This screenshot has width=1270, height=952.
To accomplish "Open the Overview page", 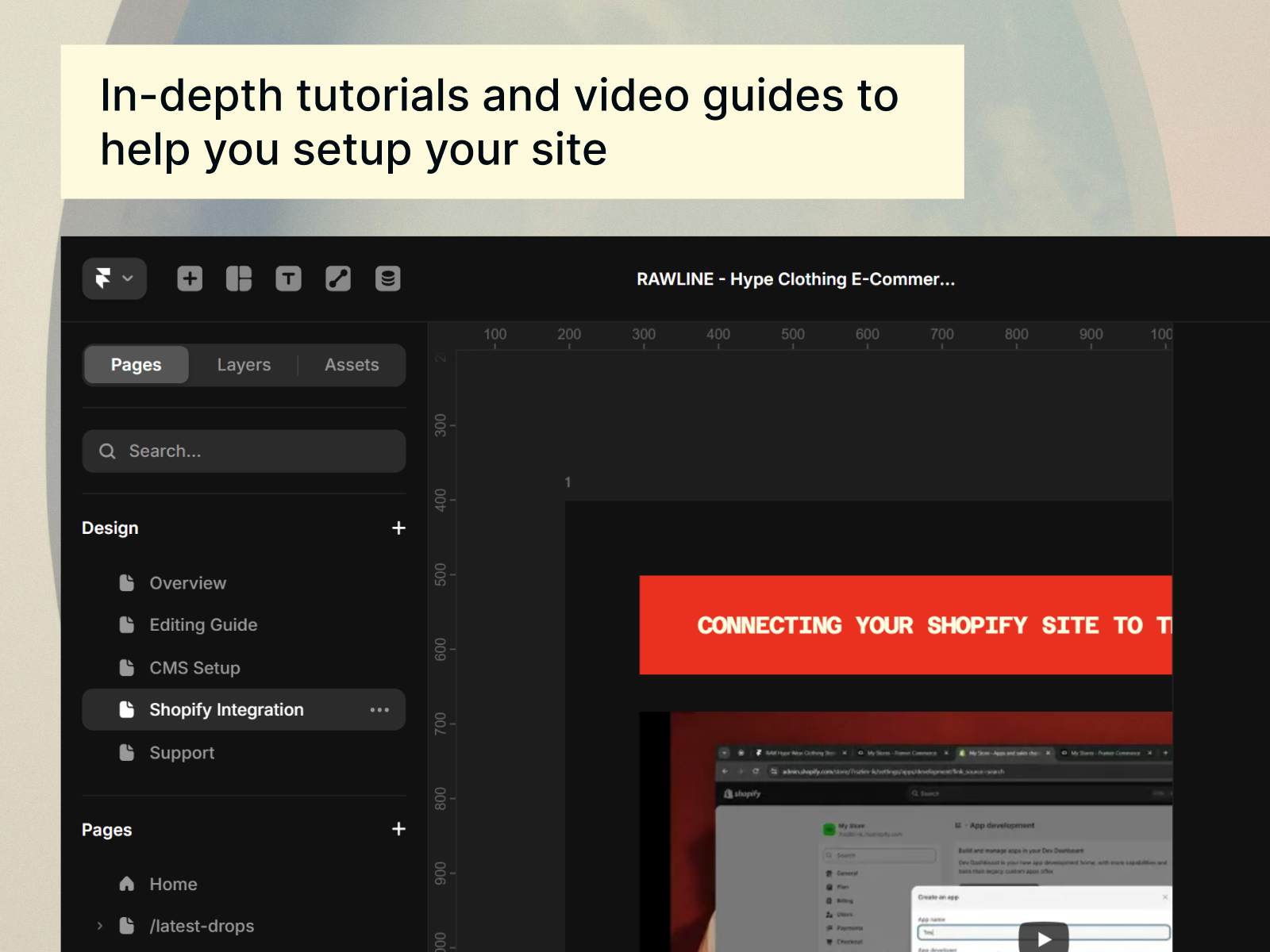I will click(187, 583).
